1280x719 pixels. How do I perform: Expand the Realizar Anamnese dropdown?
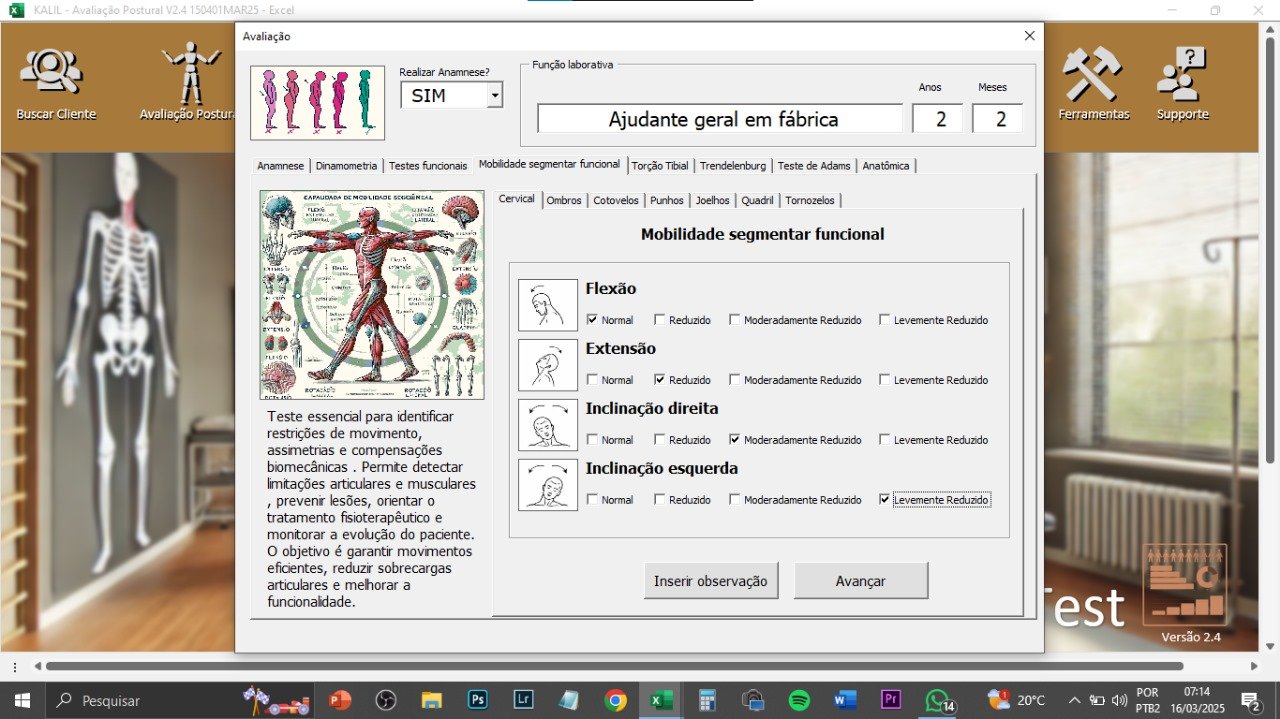494,96
